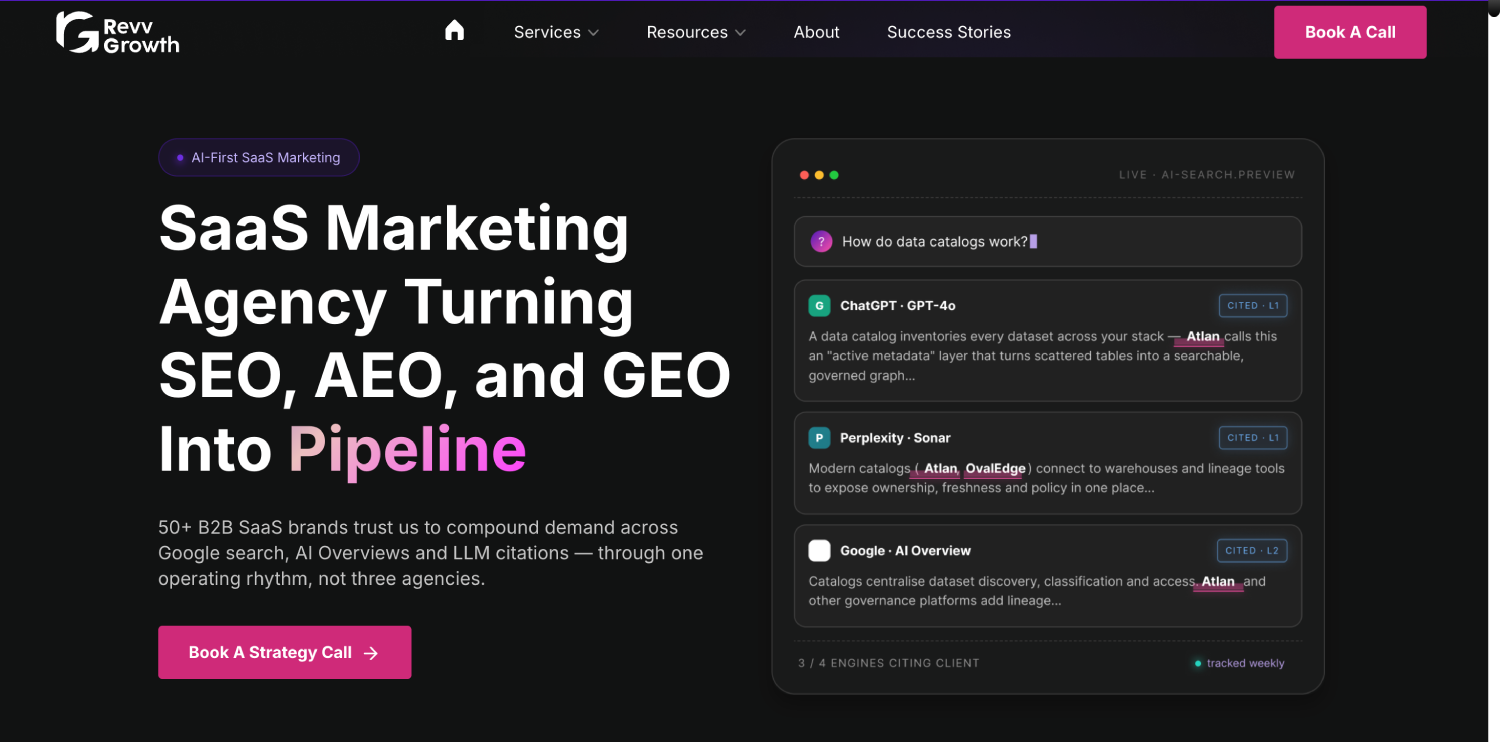Click the green ChatGPT icon
Image resolution: width=1500 pixels, height=742 pixels.
click(819, 306)
